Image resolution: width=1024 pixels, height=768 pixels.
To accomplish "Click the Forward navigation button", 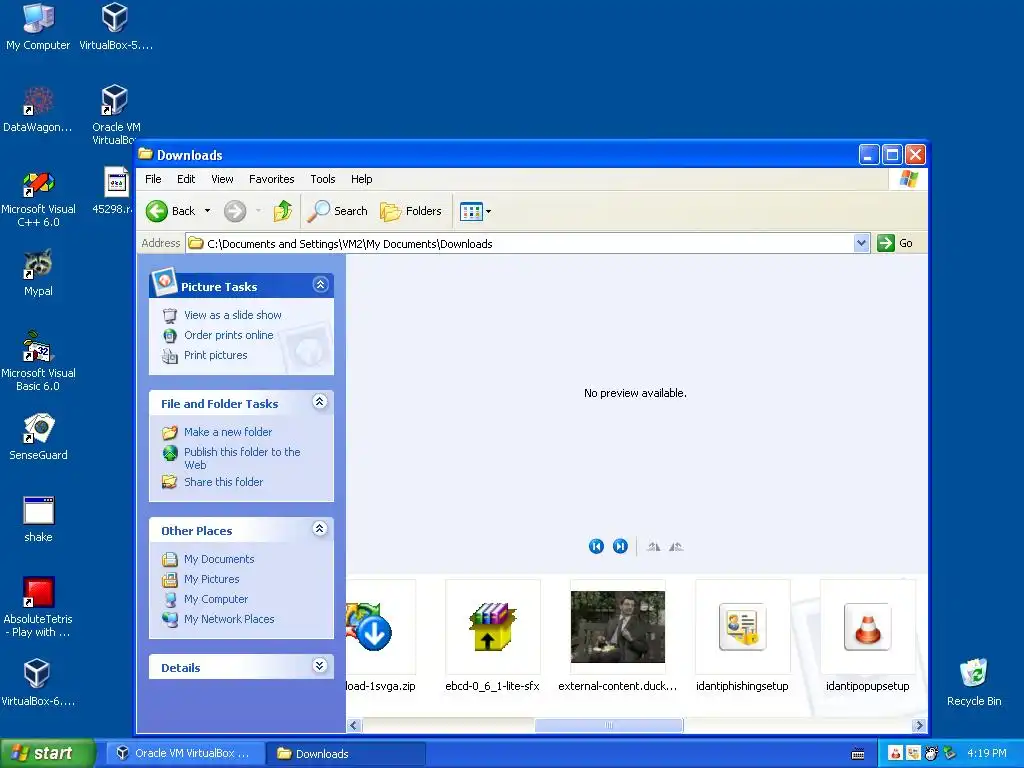I will 235,211.
